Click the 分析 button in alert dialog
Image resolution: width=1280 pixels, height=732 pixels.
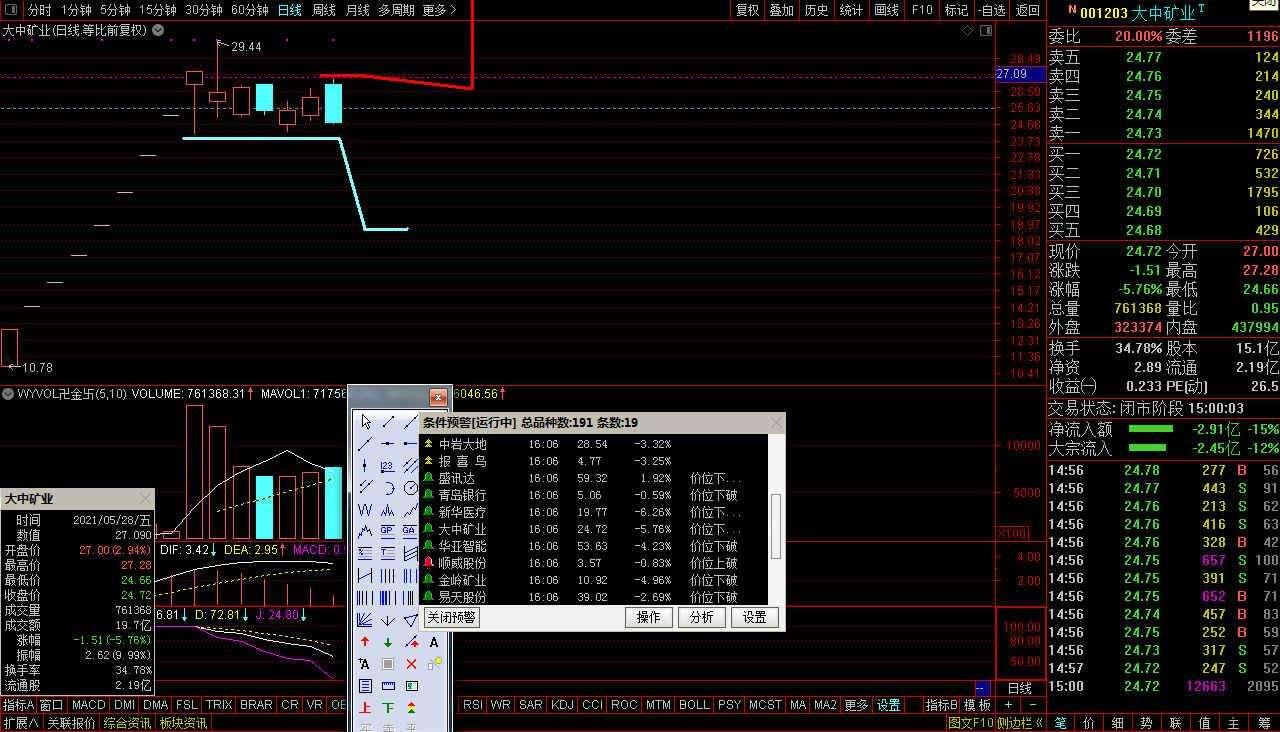coord(702,617)
